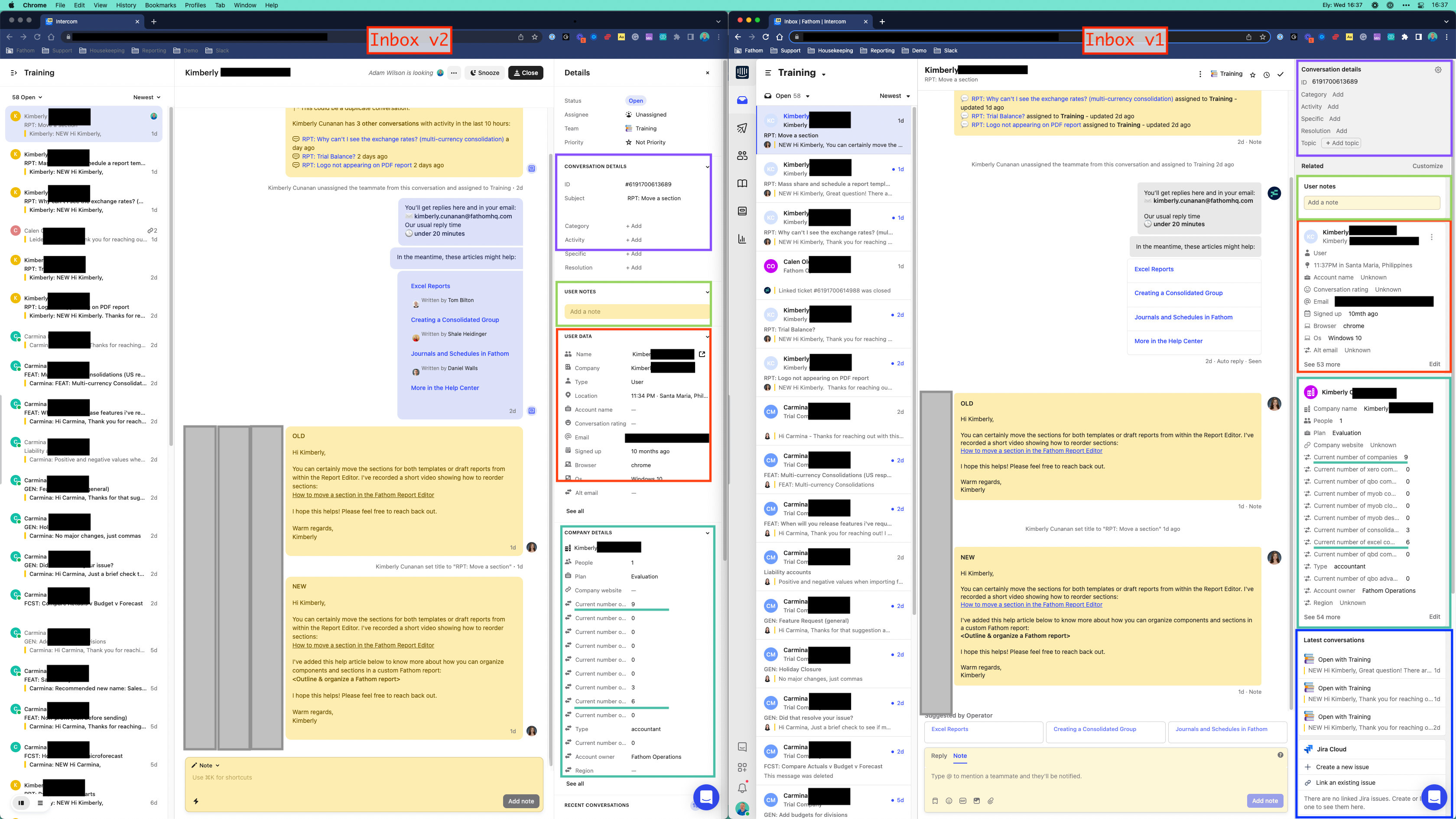Collapse the Company Details section in v2
This screenshot has height=819, width=1456.
tap(707, 533)
